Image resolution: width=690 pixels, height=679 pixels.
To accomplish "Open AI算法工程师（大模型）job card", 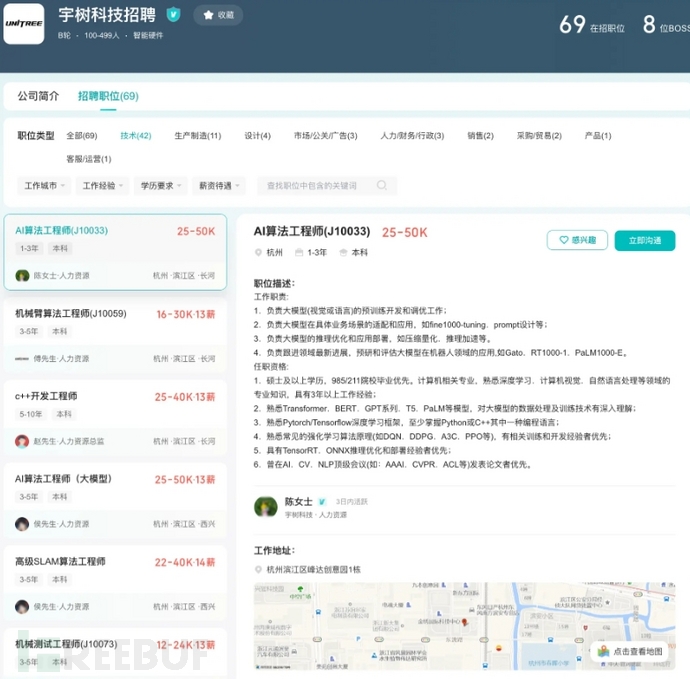I will (115, 500).
